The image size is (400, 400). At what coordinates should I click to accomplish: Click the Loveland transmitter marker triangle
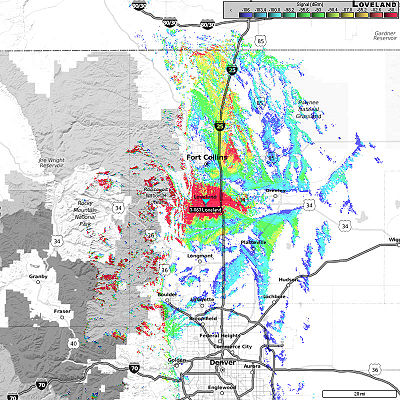pos(206,202)
